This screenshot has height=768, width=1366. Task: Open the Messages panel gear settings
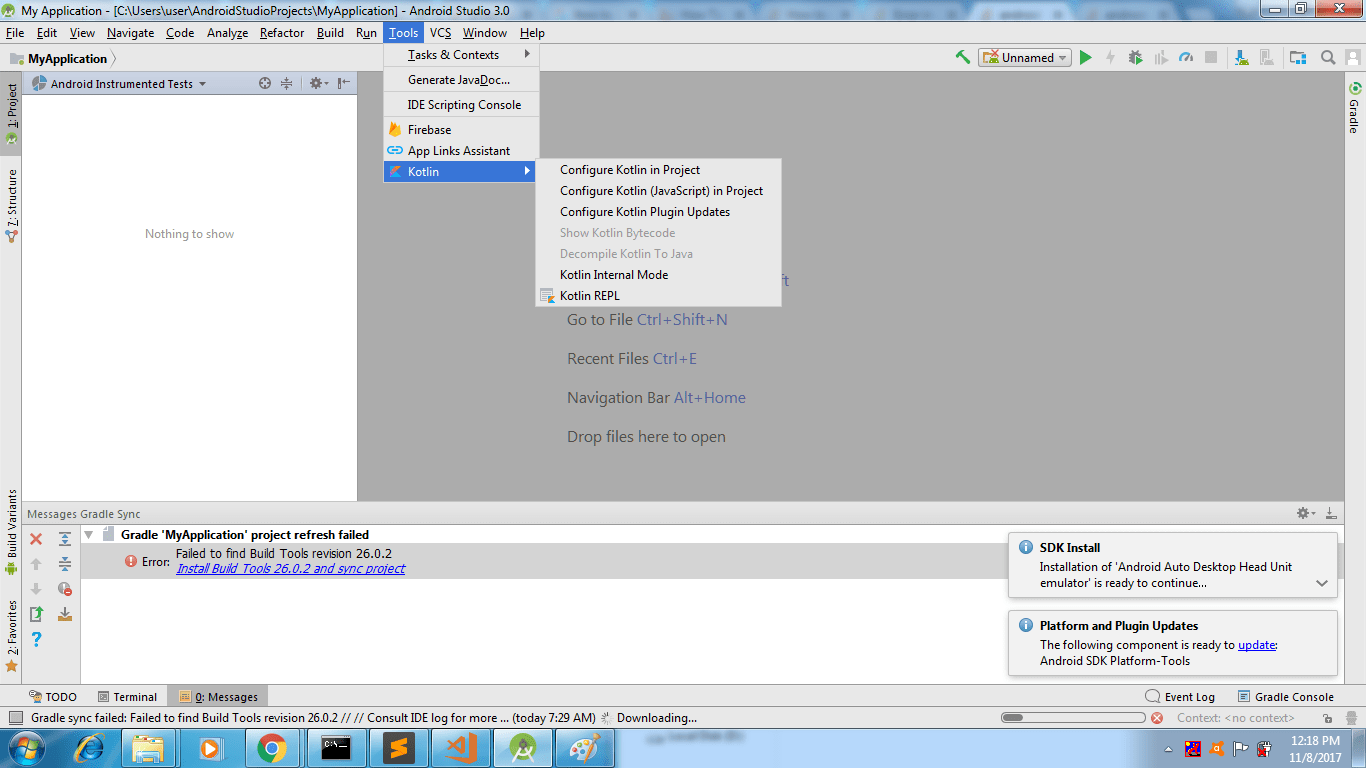pos(1306,513)
